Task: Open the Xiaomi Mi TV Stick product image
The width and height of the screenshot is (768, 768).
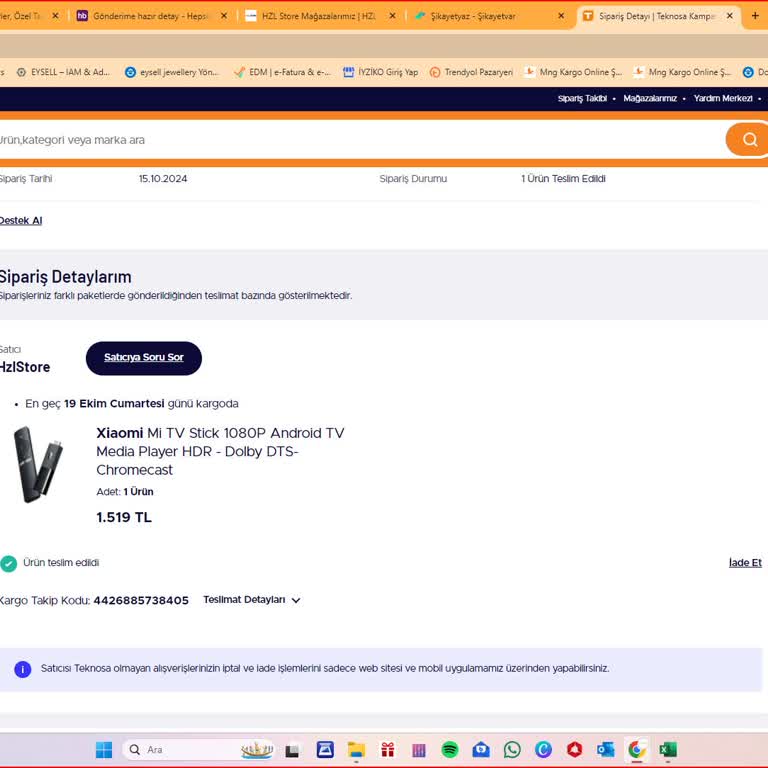Action: pyautogui.click(x=38, y=464)
